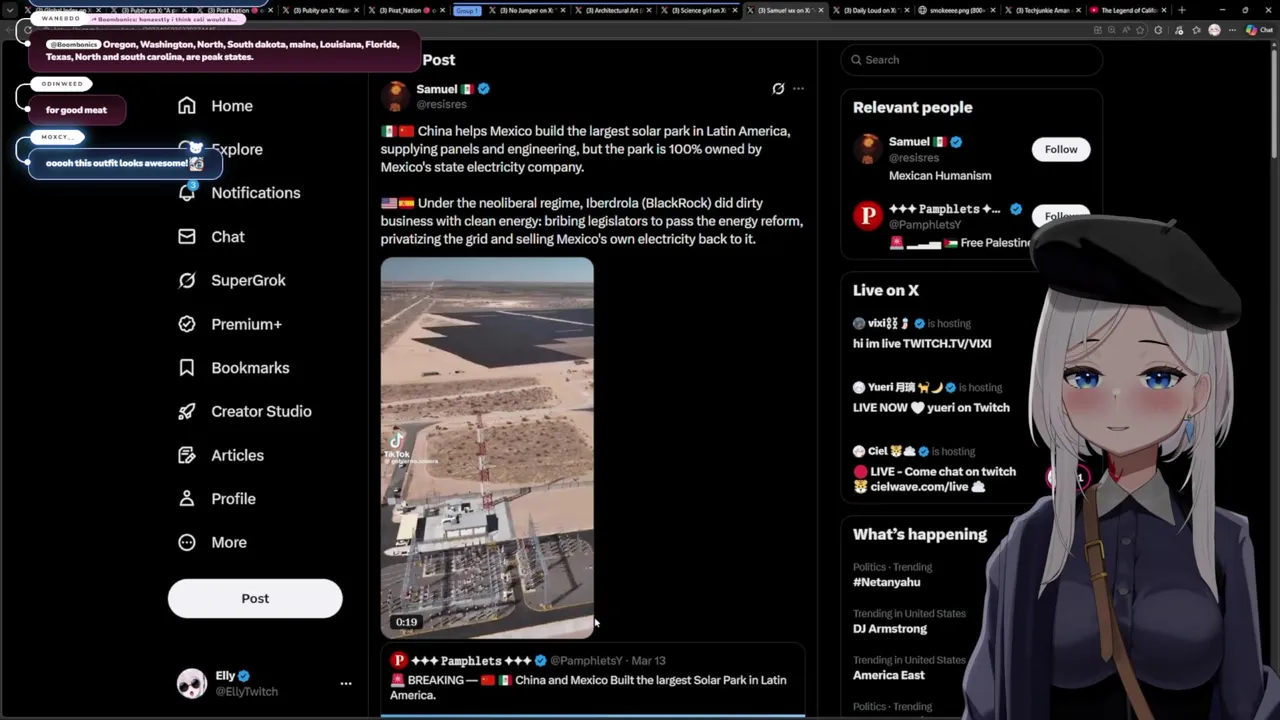
Task: Click Samuel's display name on the post
Action: pyautogui.click(x=437, y=89)
